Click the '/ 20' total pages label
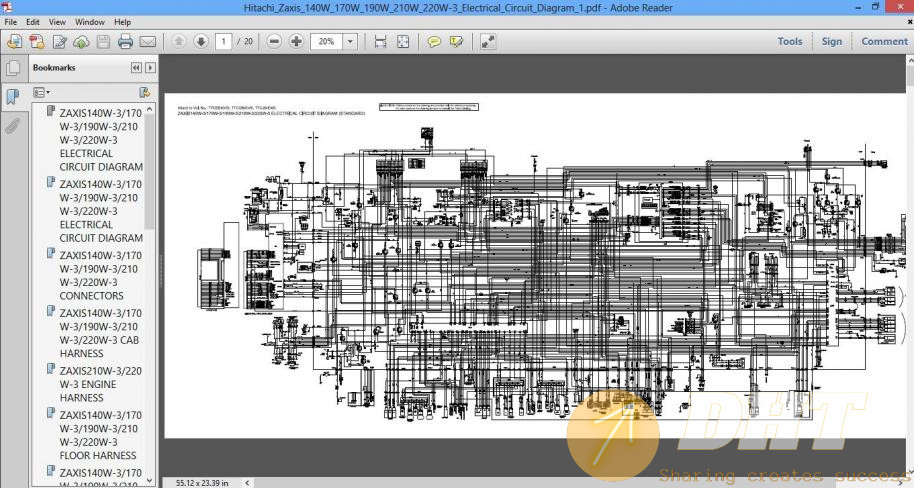 [x=245, y=41]
